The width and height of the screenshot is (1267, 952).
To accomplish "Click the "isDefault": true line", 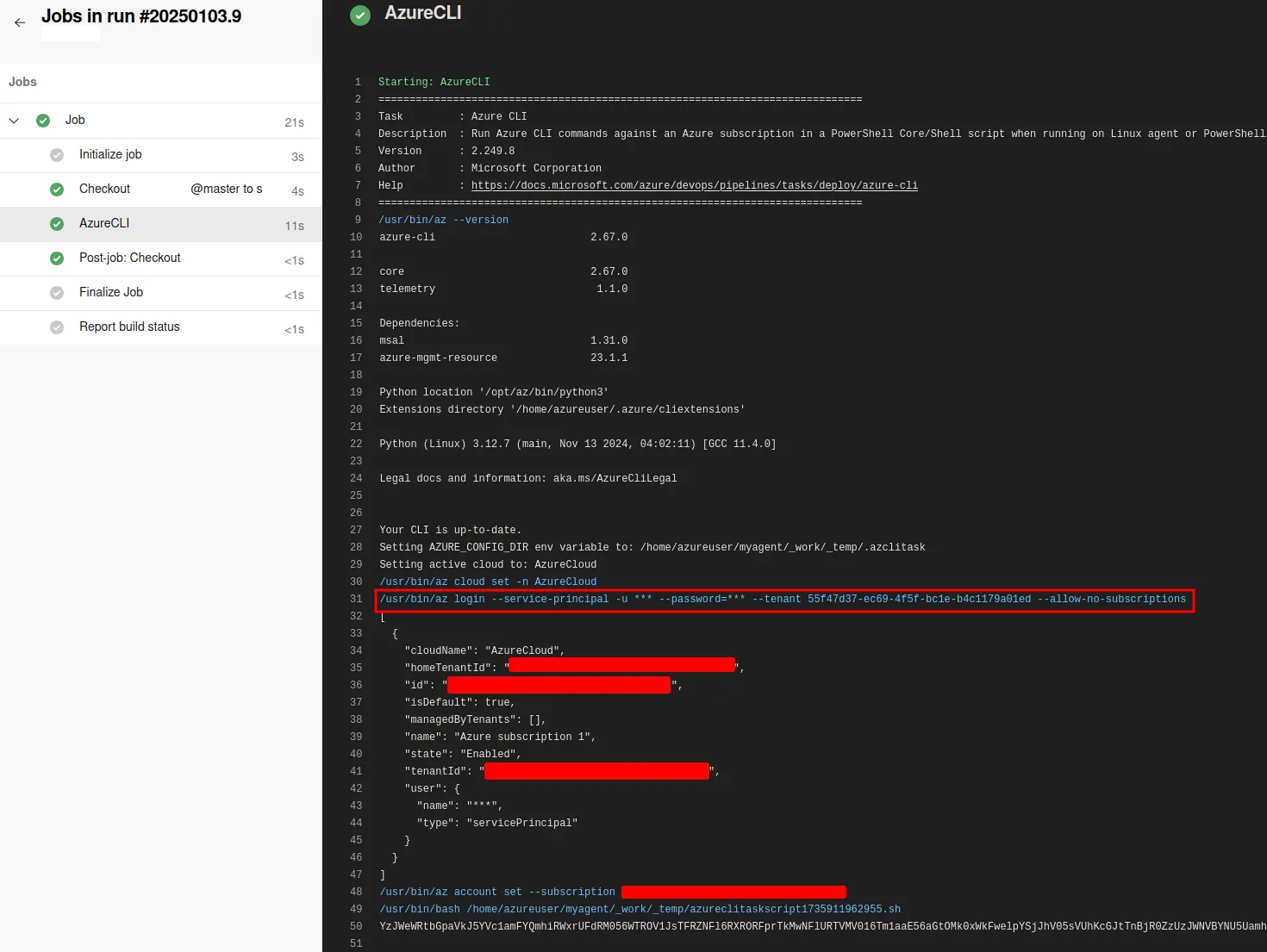I will tap(459, 702).
